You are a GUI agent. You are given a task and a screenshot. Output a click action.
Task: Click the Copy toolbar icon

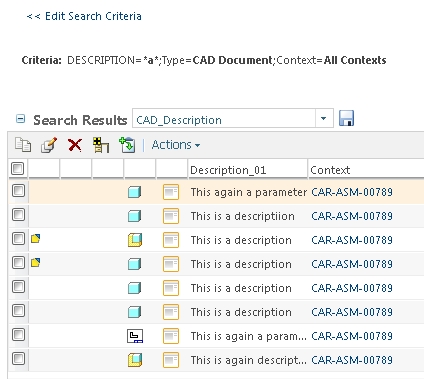click(23, 145)
